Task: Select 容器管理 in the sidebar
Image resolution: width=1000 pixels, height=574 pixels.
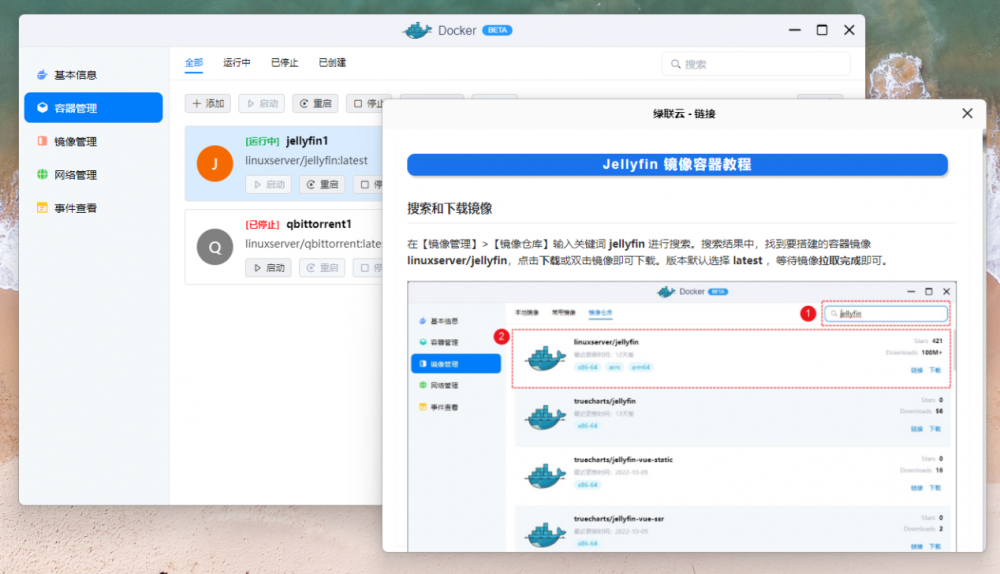Action: pos(93,108)
